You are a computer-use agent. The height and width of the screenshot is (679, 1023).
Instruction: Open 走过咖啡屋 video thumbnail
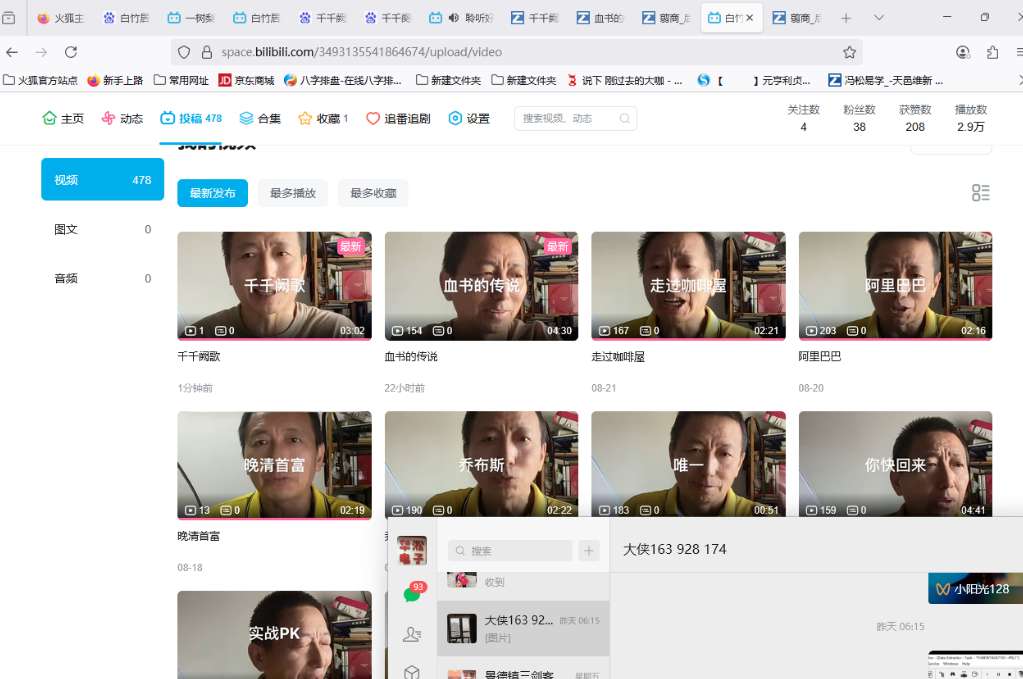[x=688, y=286]
